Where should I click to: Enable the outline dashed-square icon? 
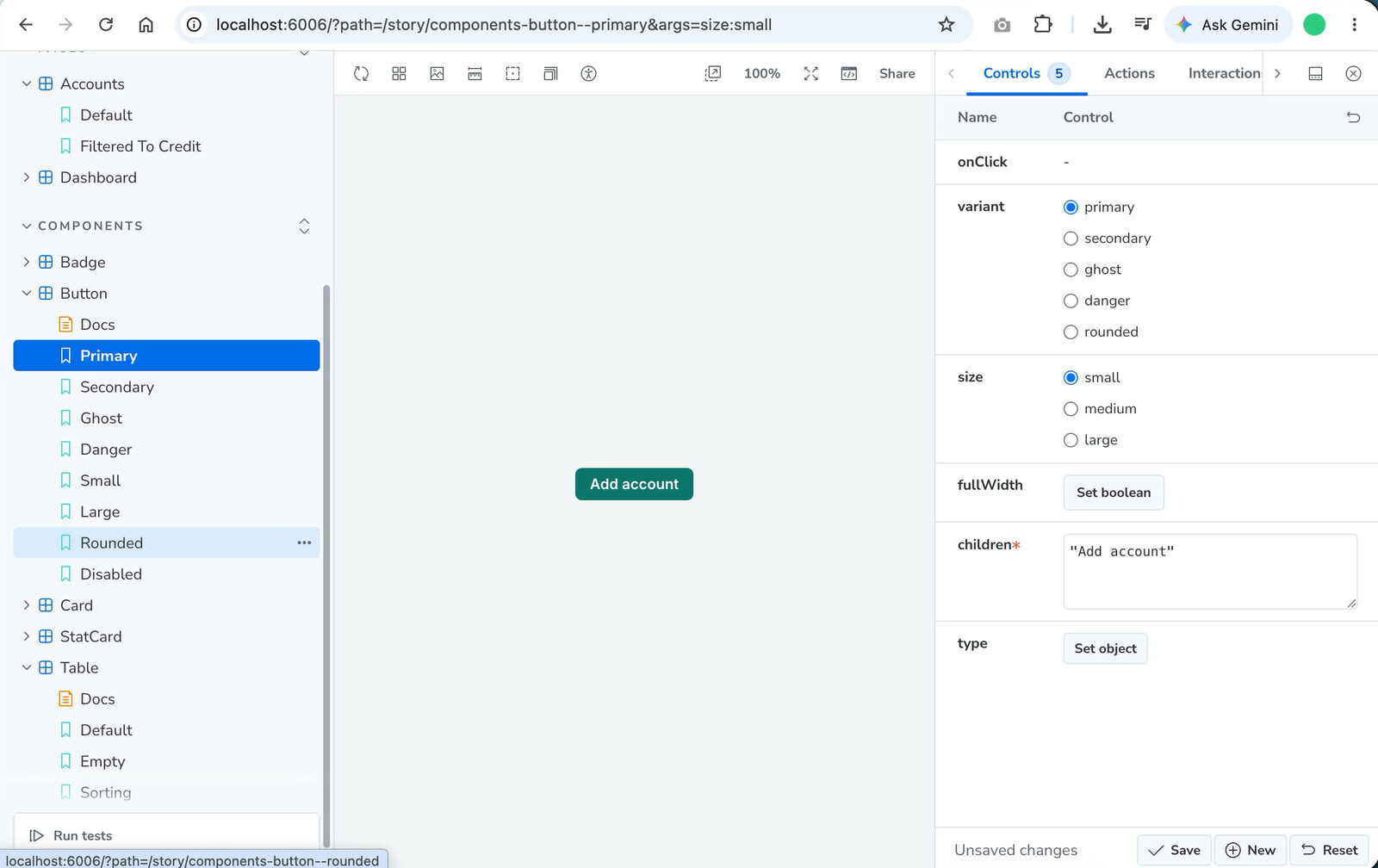512,73
